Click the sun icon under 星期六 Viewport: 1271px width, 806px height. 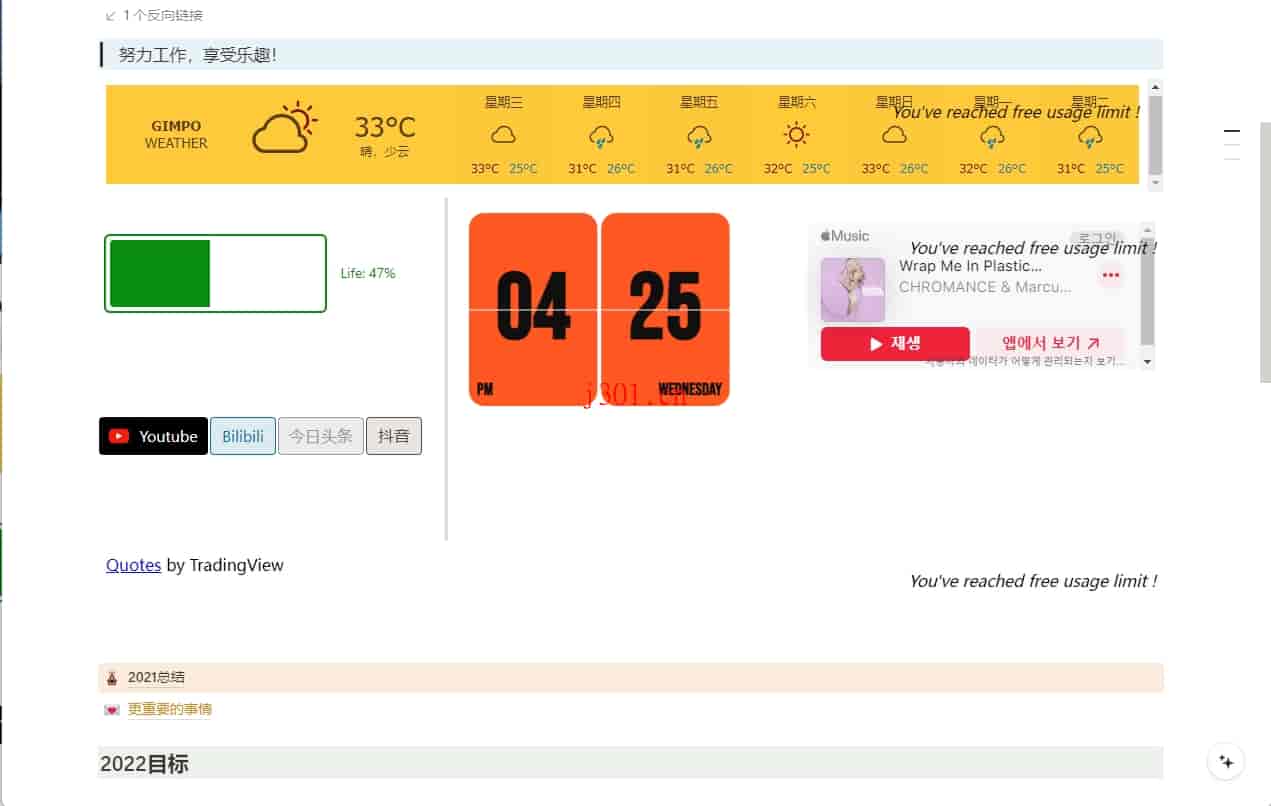(x=796, y=135)
